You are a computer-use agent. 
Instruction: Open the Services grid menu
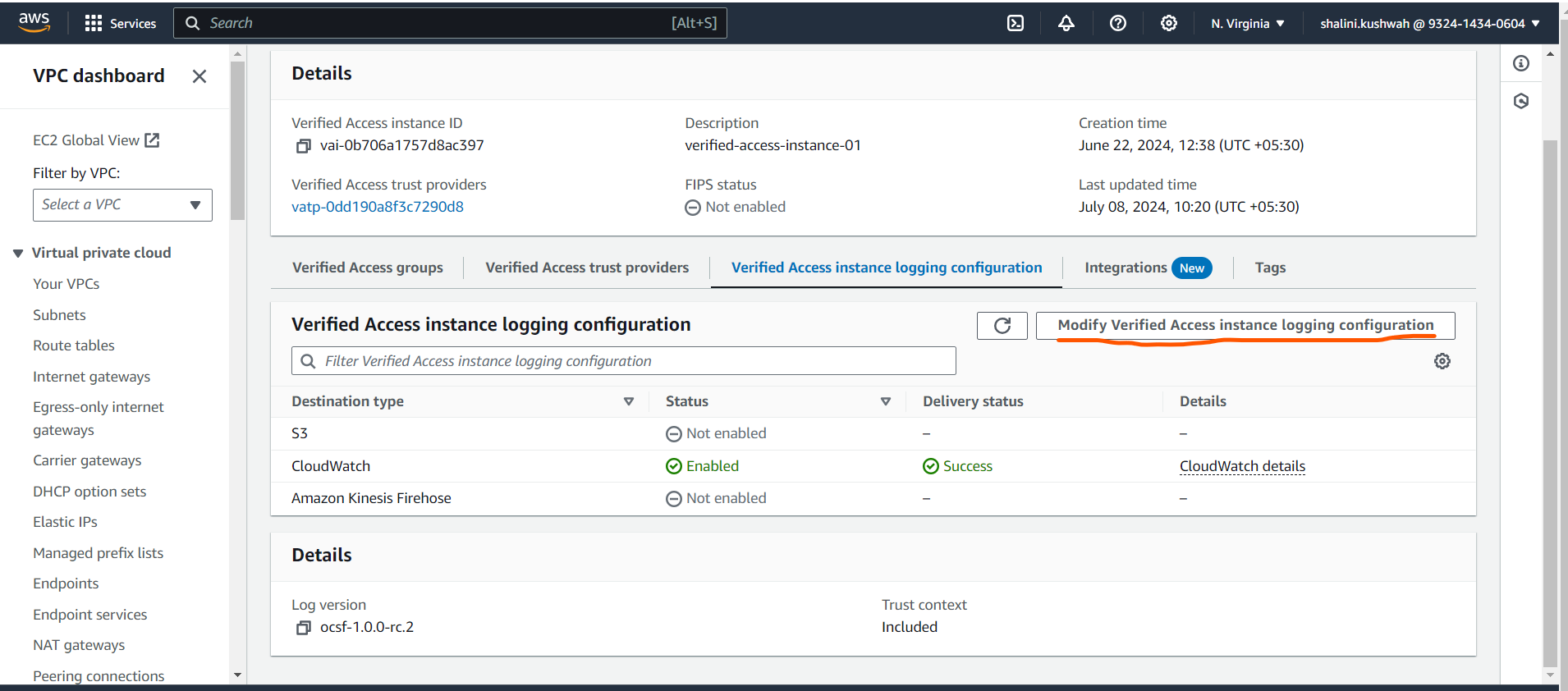(x=121, y=23)
